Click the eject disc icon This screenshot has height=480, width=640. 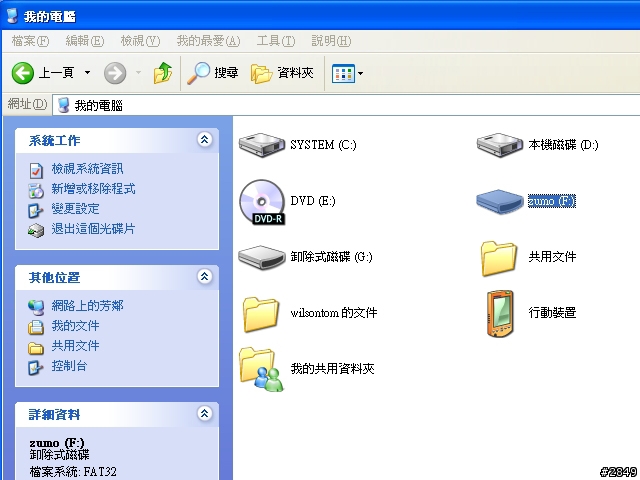click(36, 231)
